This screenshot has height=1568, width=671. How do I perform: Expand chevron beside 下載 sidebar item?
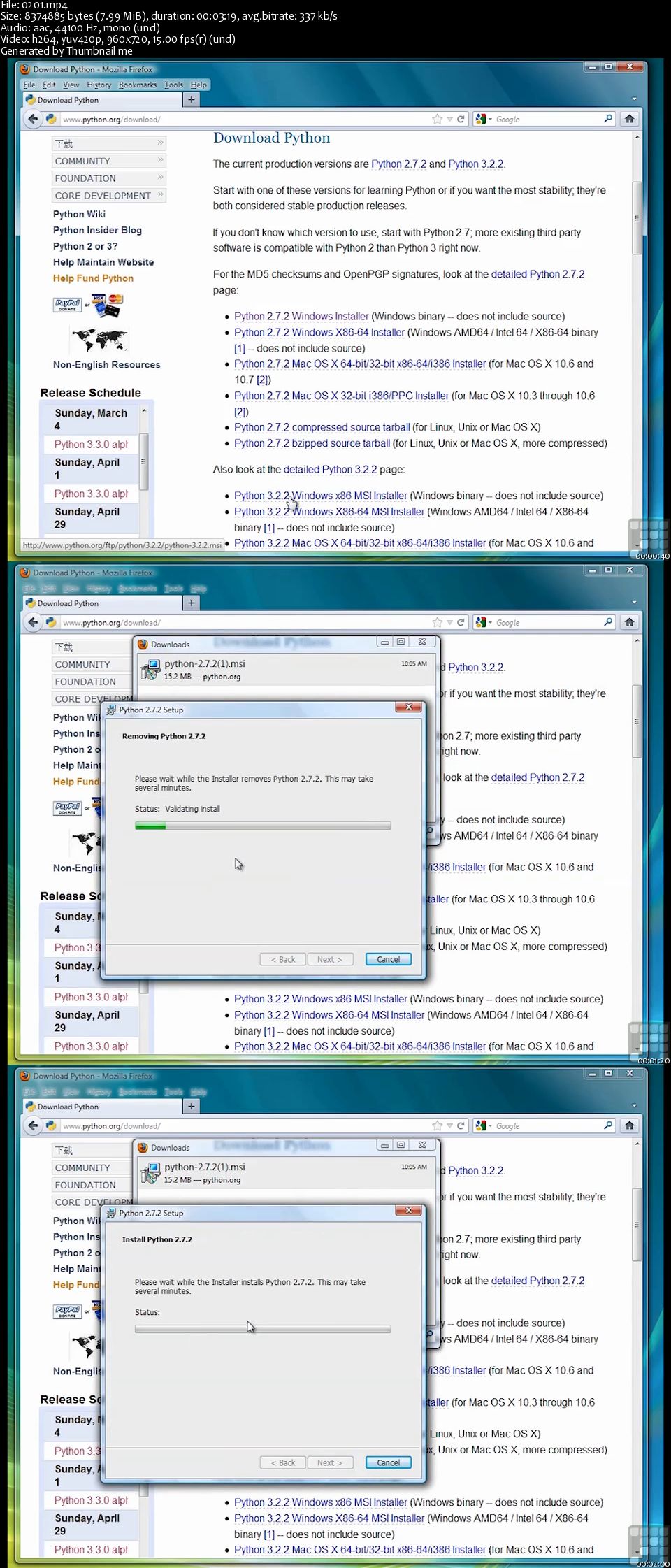tap(160, 143)
